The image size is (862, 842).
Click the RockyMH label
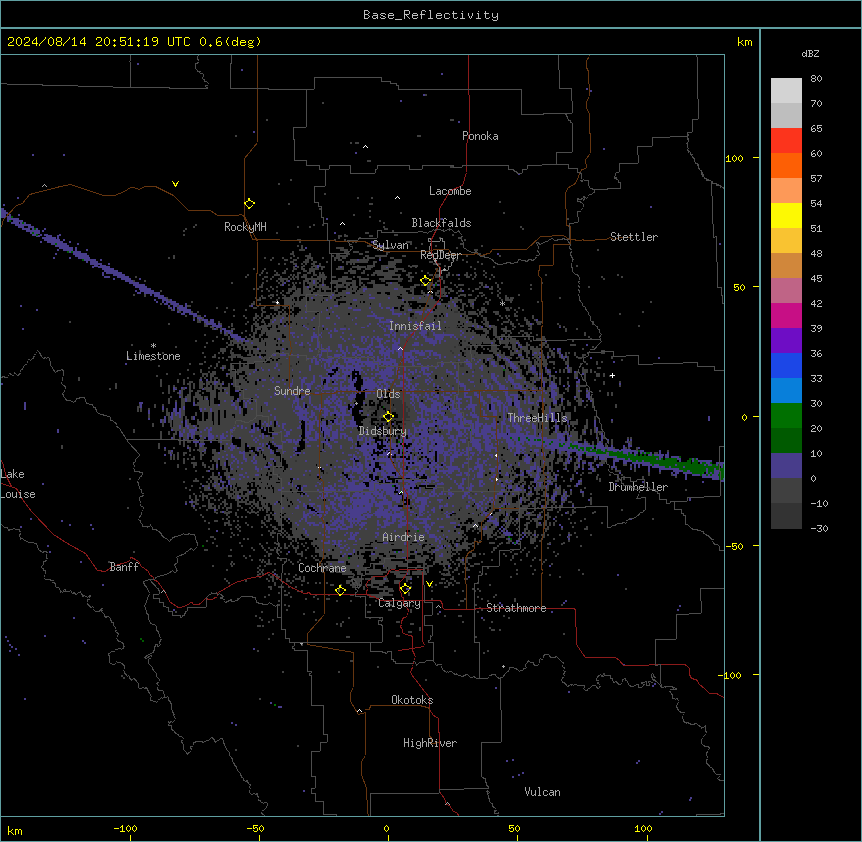click(x=245, y=227)
